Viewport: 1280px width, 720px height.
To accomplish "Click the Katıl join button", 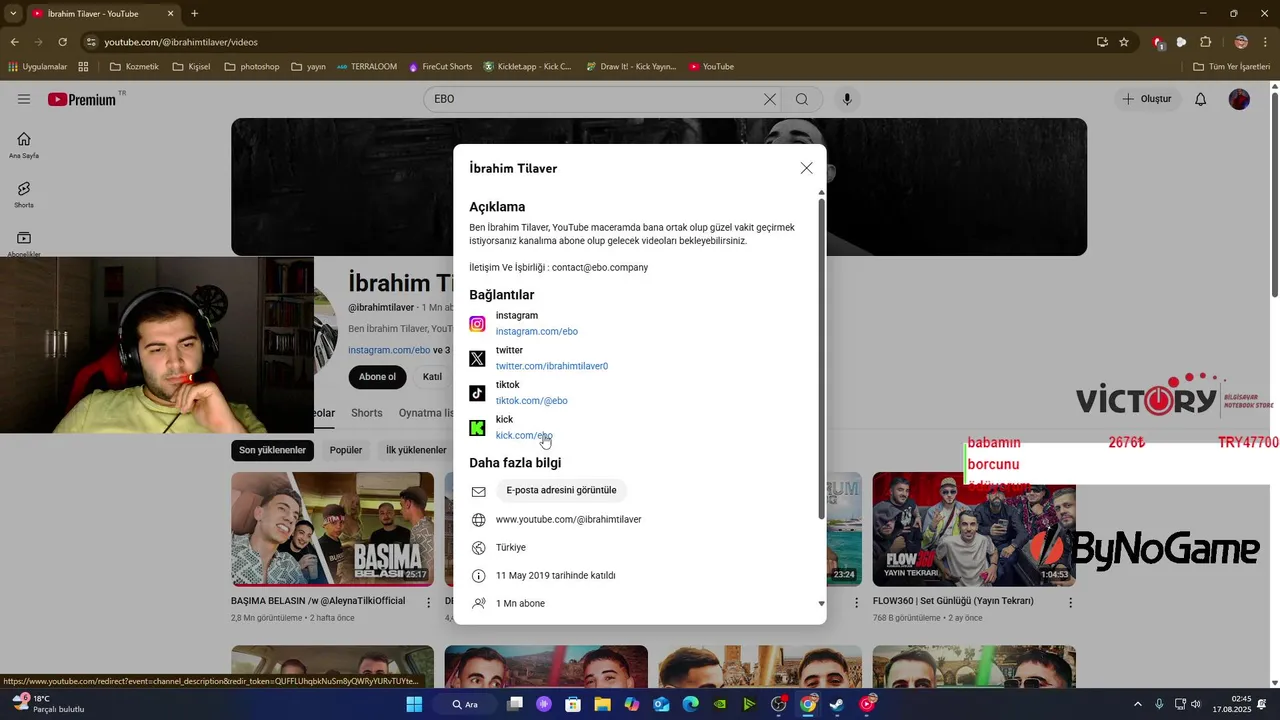I will 432,377.
